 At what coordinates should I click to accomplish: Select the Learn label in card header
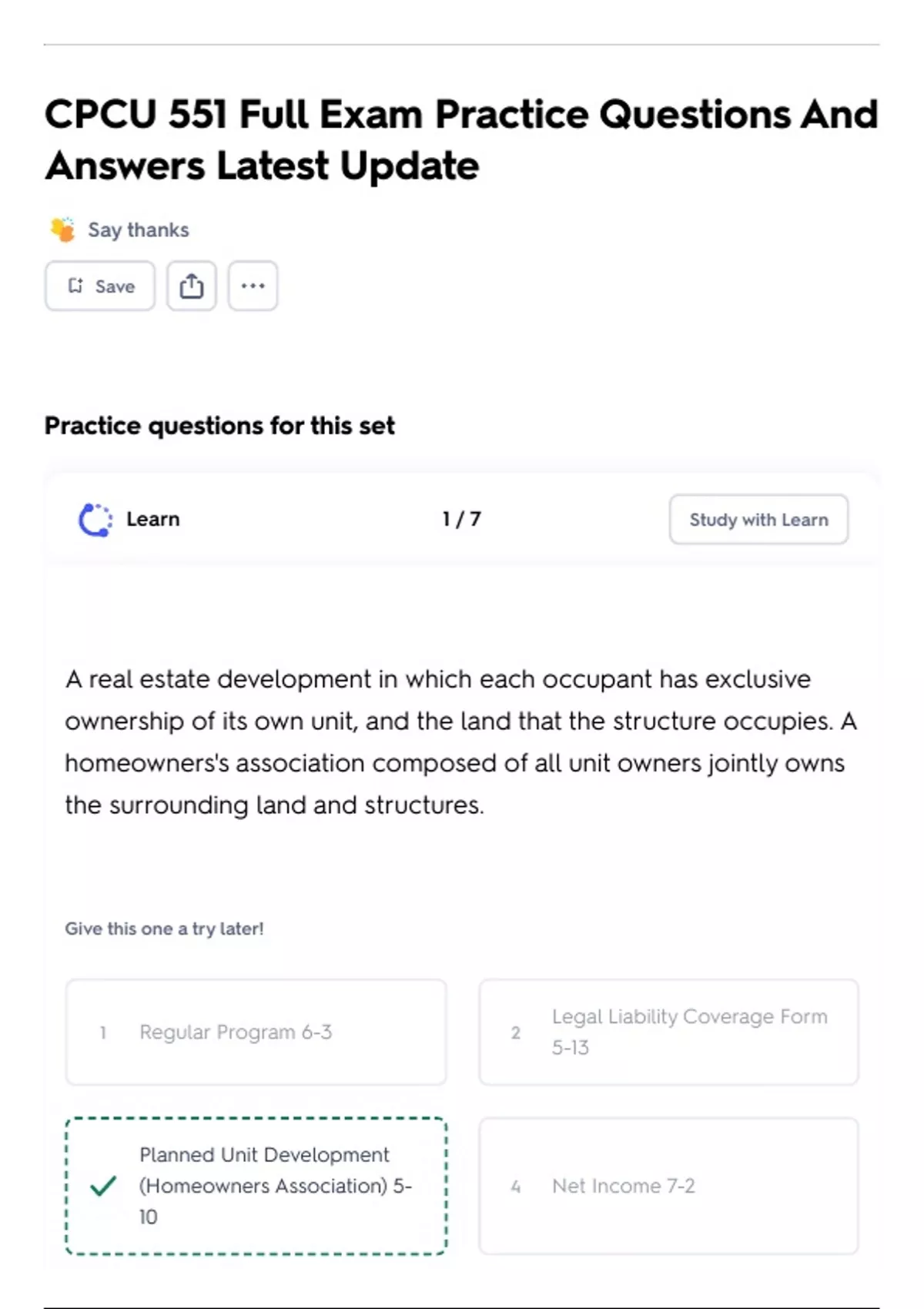[x=153, y=520]
